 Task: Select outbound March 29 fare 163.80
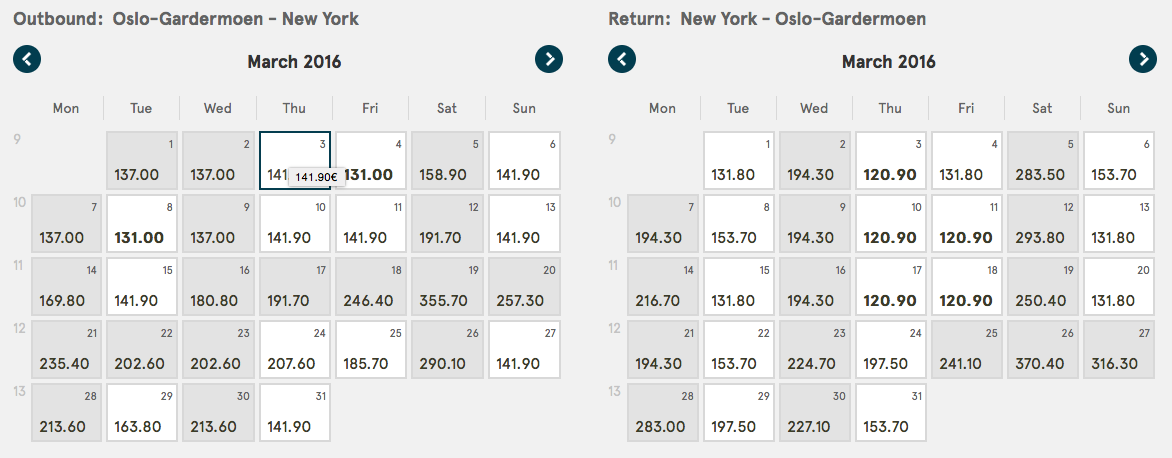tap(143, 412)
